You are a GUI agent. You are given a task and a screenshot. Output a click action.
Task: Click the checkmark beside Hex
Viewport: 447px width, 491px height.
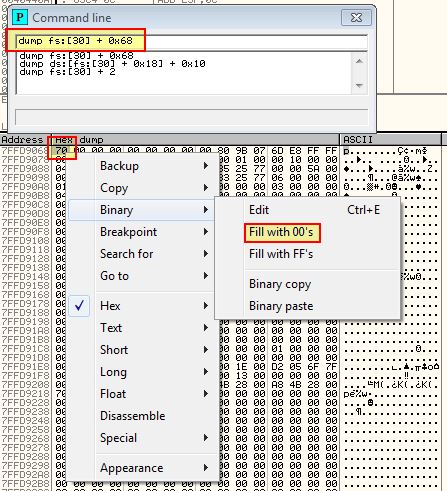79,306
